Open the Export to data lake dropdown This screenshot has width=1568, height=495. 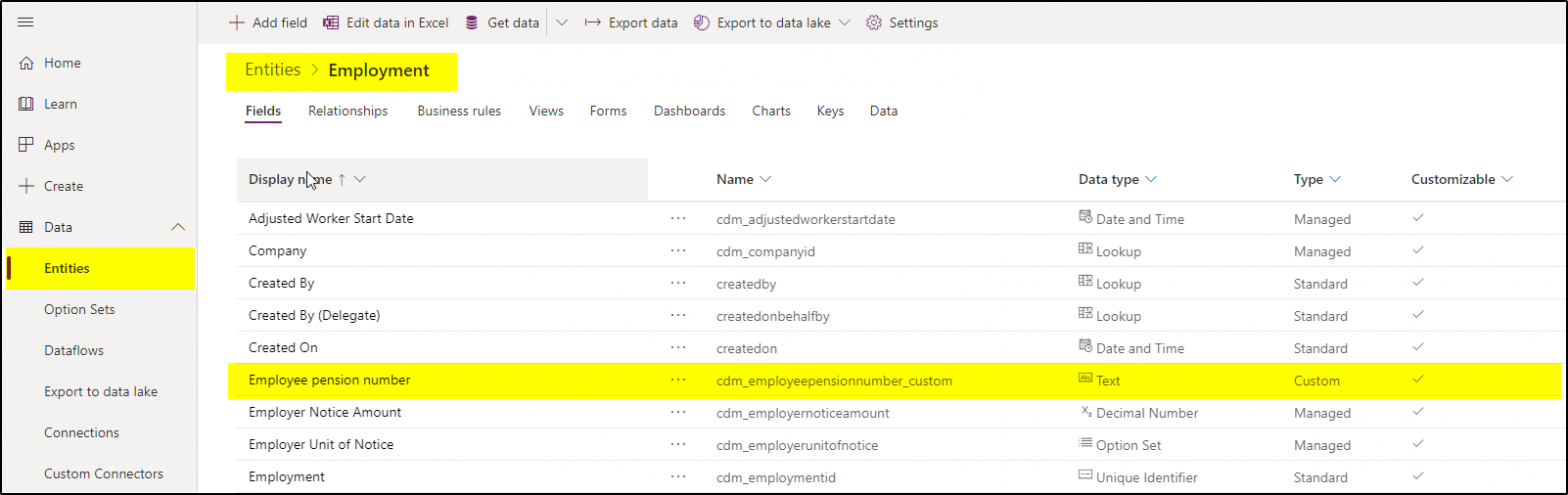(x=845, y=22)
